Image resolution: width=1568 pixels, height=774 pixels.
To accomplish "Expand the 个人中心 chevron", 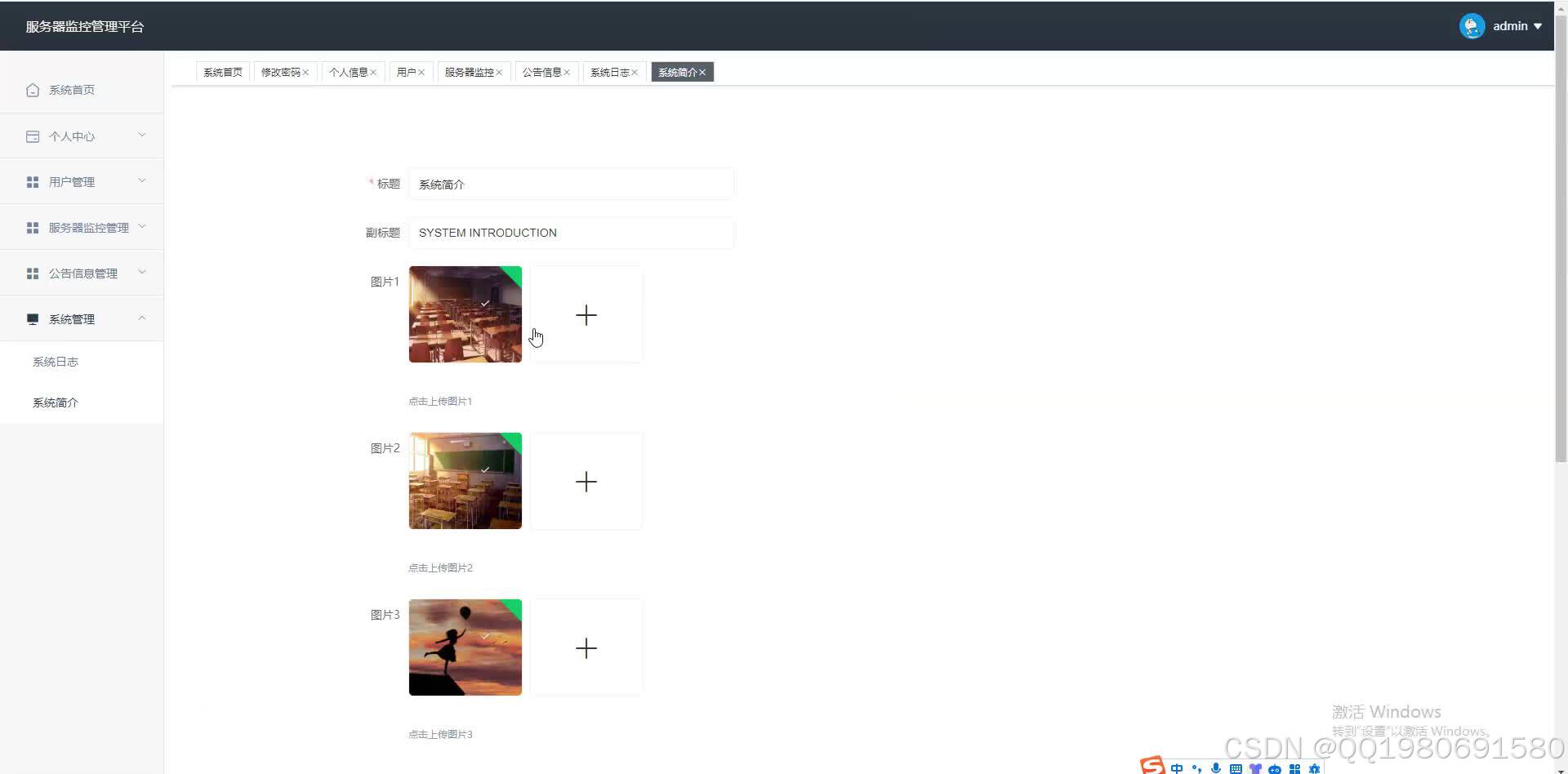I will click(142, 135).
